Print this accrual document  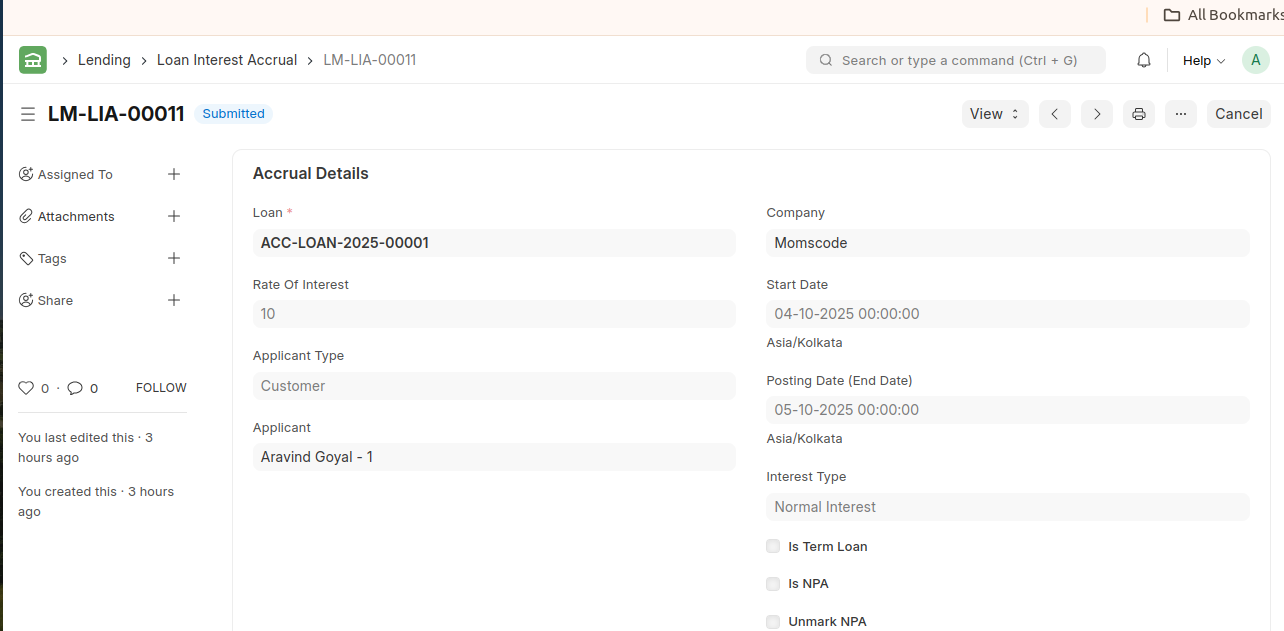pos(1138,114)
